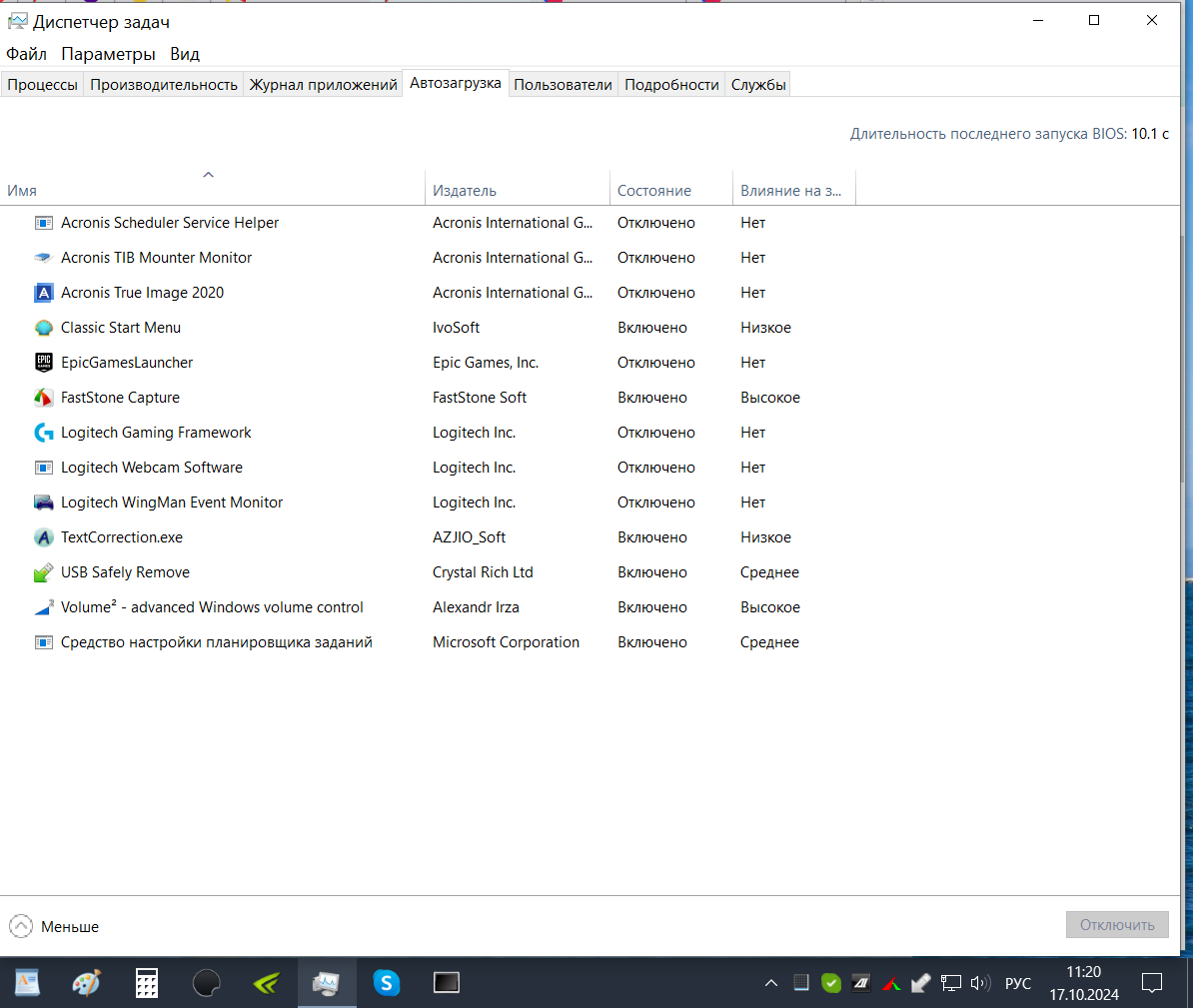Screen dimensions: 1193x1008
Task: Click the РУС language indicator
Action: [x=1018, y=984]
